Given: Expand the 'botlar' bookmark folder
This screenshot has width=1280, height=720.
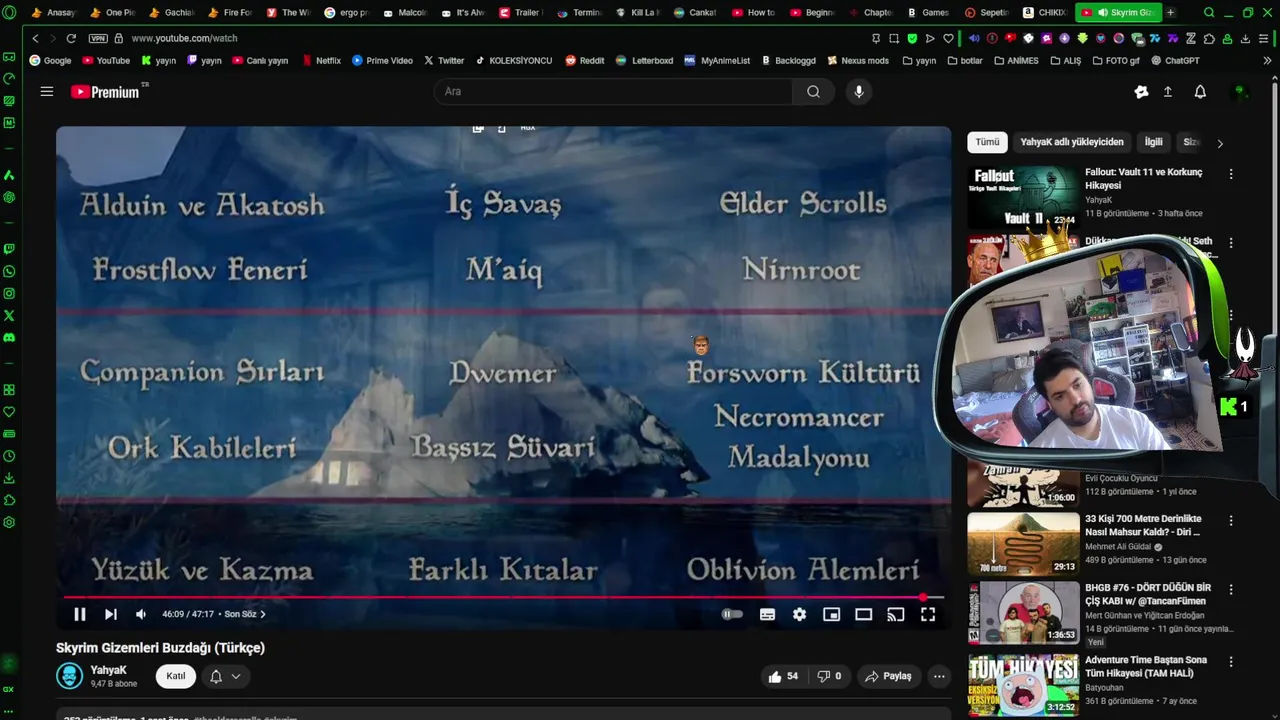Looking at the screenshot, I should [x=964, y=60].
